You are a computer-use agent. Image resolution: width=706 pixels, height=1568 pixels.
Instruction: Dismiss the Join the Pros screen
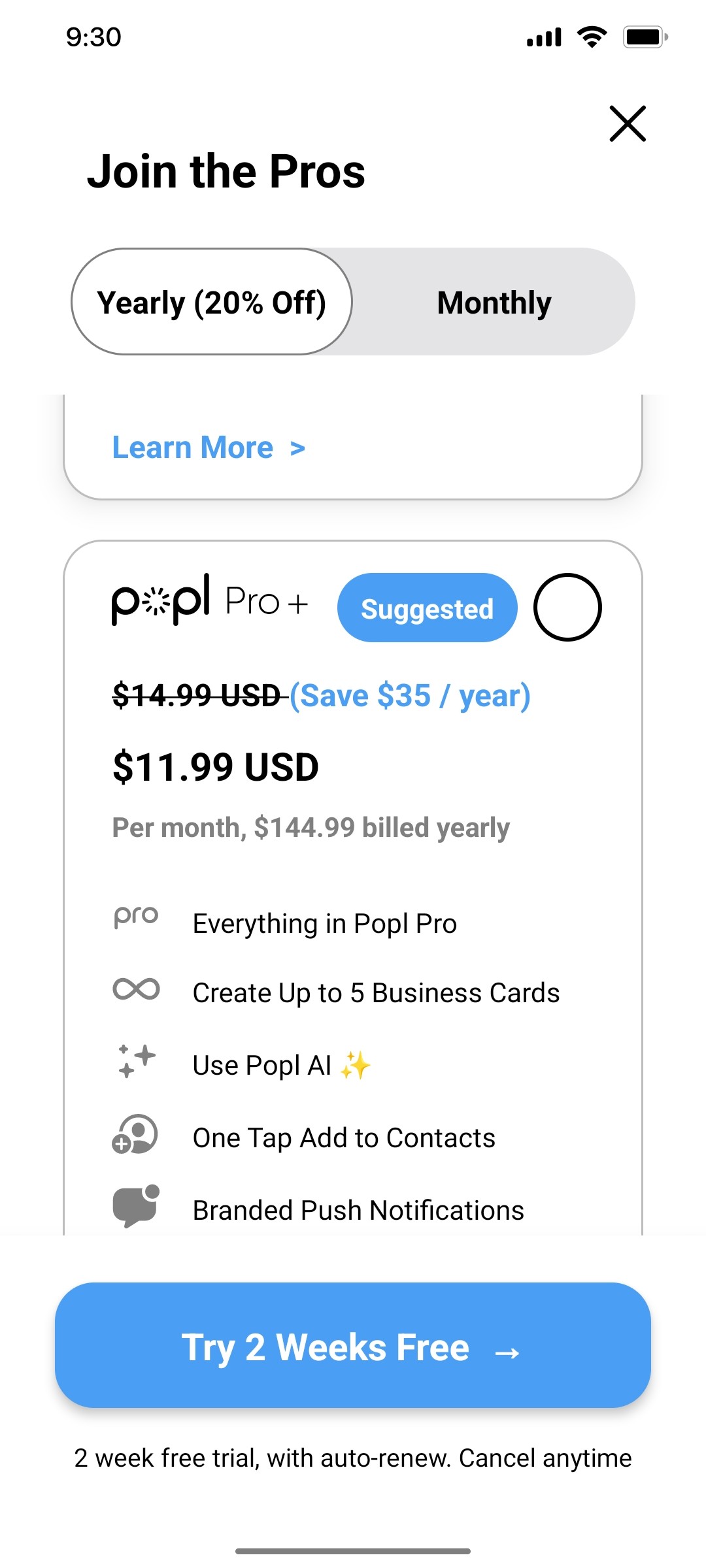627,123
